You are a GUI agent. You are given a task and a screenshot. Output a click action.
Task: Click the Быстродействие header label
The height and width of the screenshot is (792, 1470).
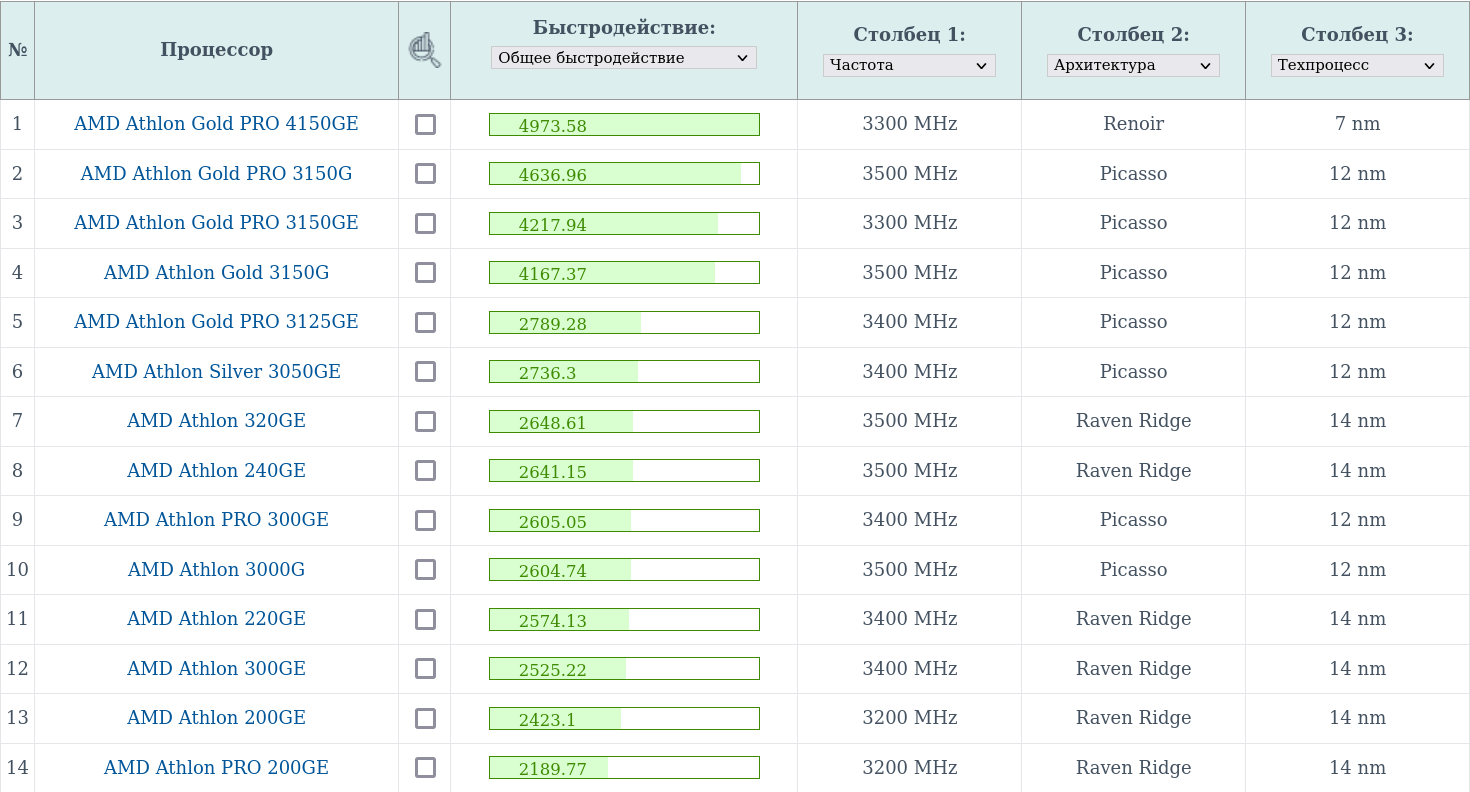[624, 28]
